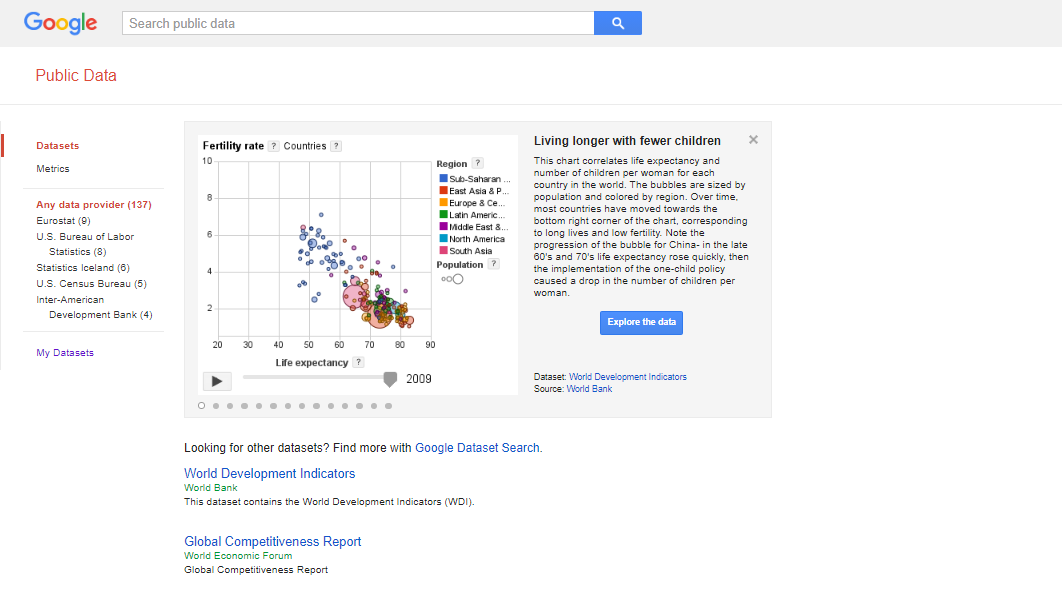Click the Life expectancy help icon
This screenshot has width=1062, height=589.
click(x=358, y=363)
